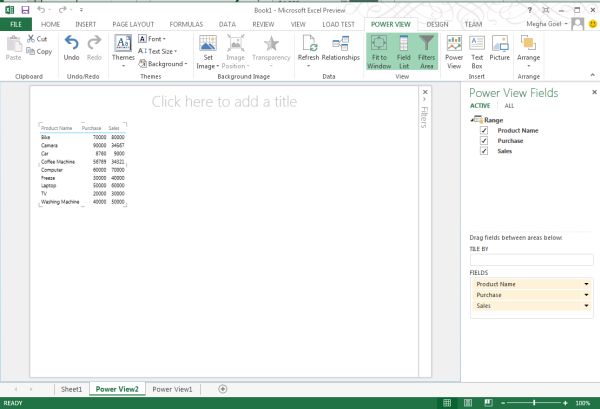600x409 pixels.
Task: Open Purchase field dropdown arrow
Action: point(586,295)
